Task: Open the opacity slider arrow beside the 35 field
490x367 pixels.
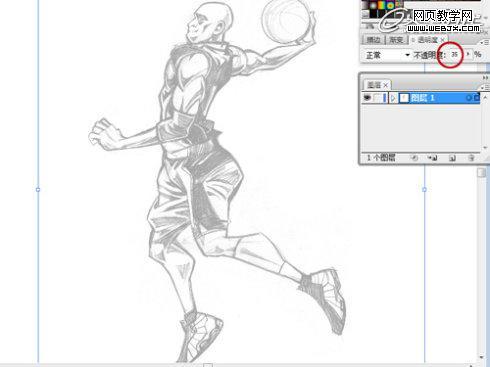Action: pyautogui.click(x=468, y=54)
